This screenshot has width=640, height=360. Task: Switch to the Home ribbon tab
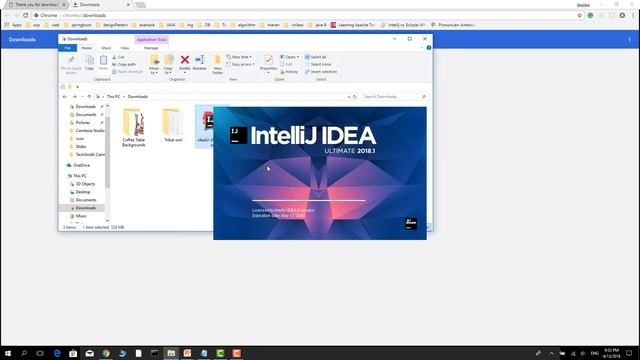click(x=87, y=48)
